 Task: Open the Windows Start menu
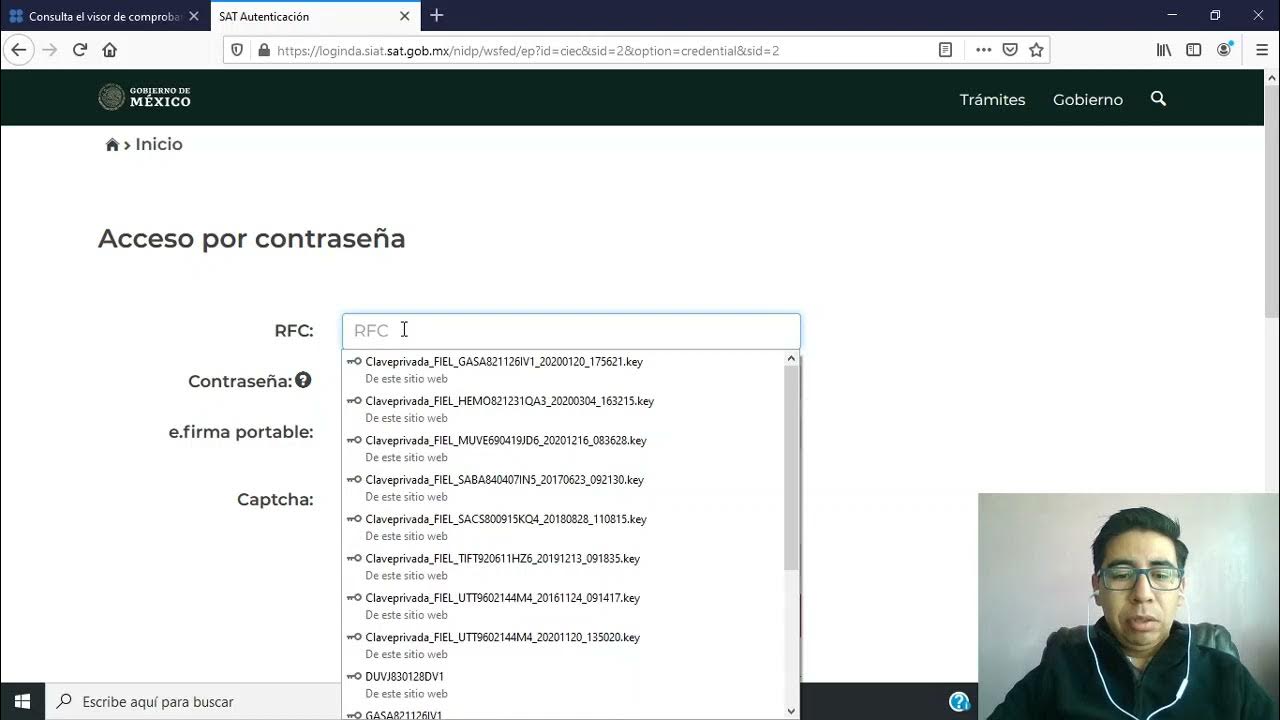22,701
